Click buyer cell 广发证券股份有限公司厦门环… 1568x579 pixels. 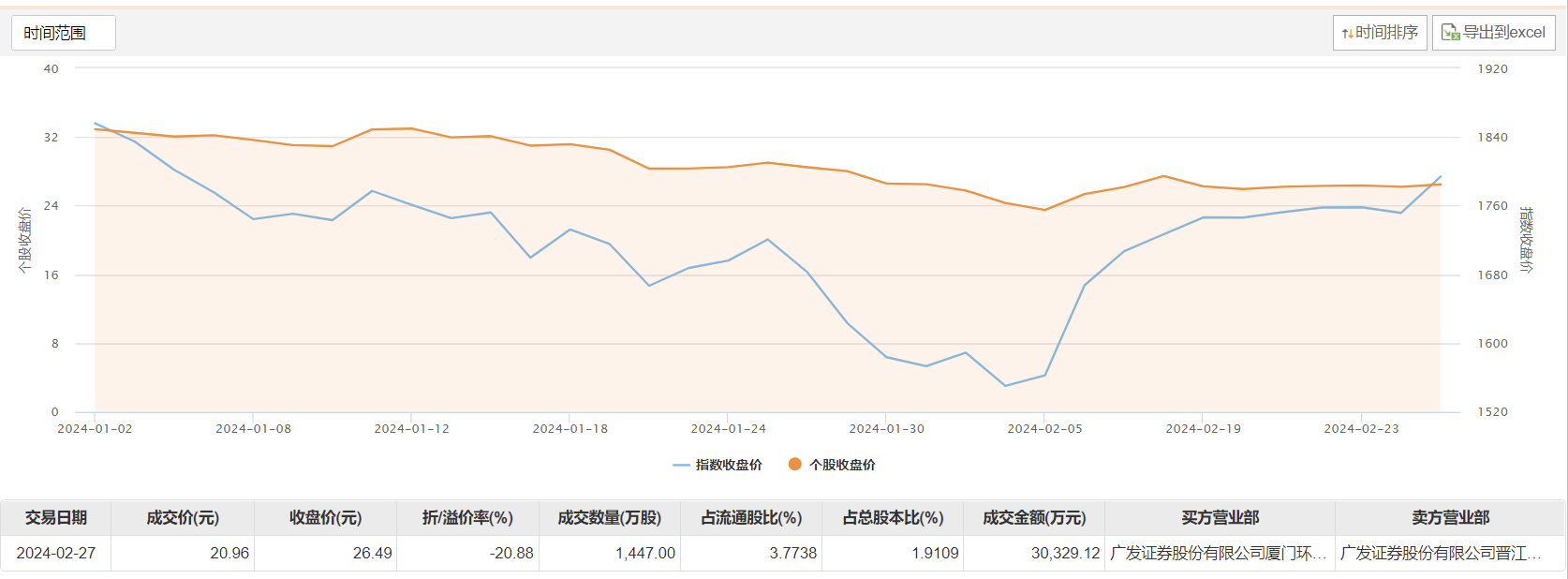(1220, 553)
